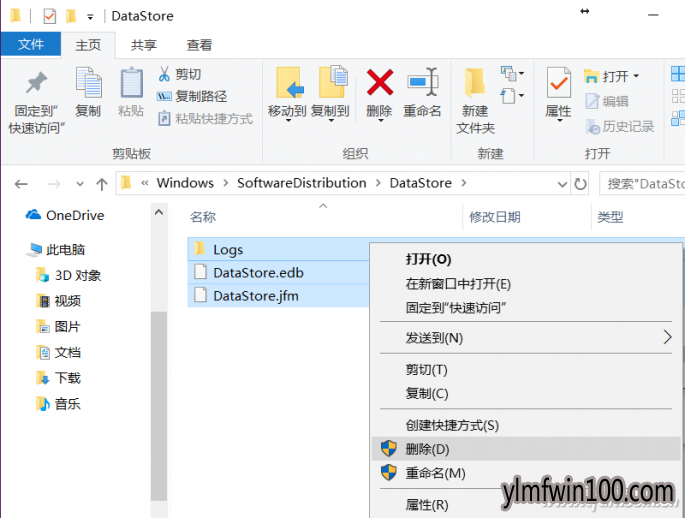The image size is (685, 518).
Task: Choose 创建快捷方式(S) in context menu
Action: tap(524, 425)
